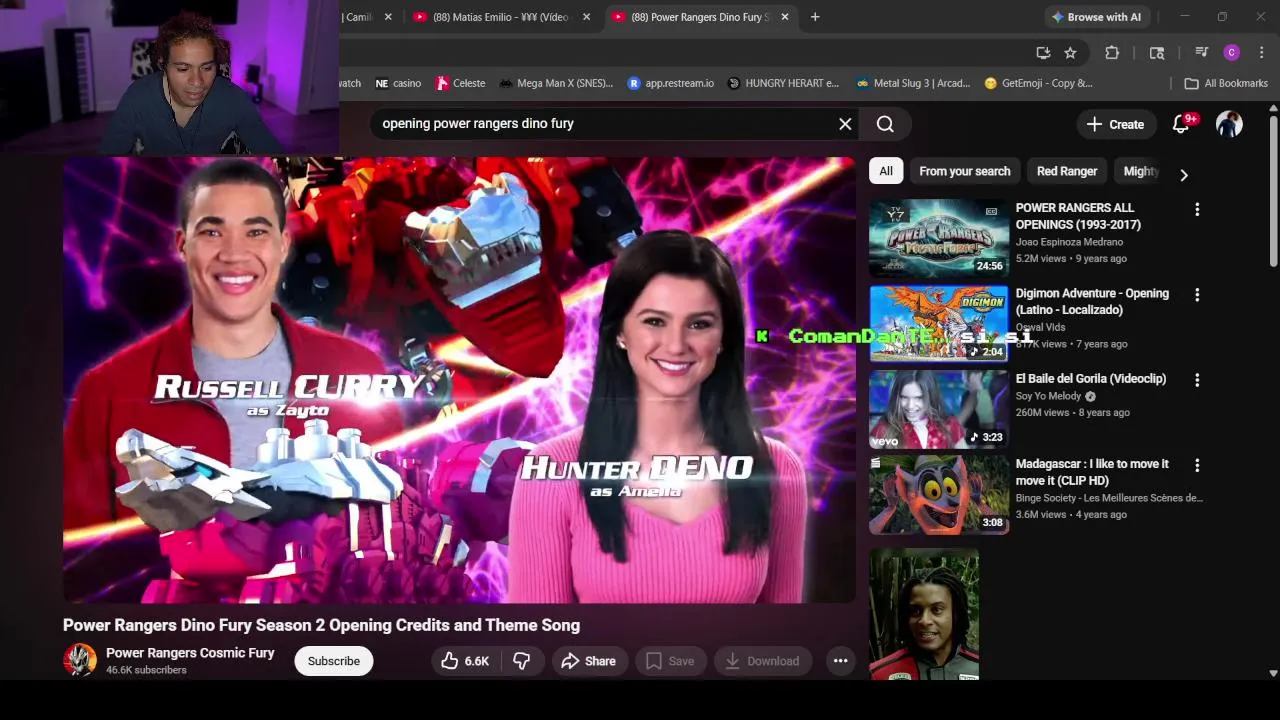Click El Baile del Gorila (Videoclip) title
Image resolution: width=1280 pixels, height=720 pixels.
1091,379
